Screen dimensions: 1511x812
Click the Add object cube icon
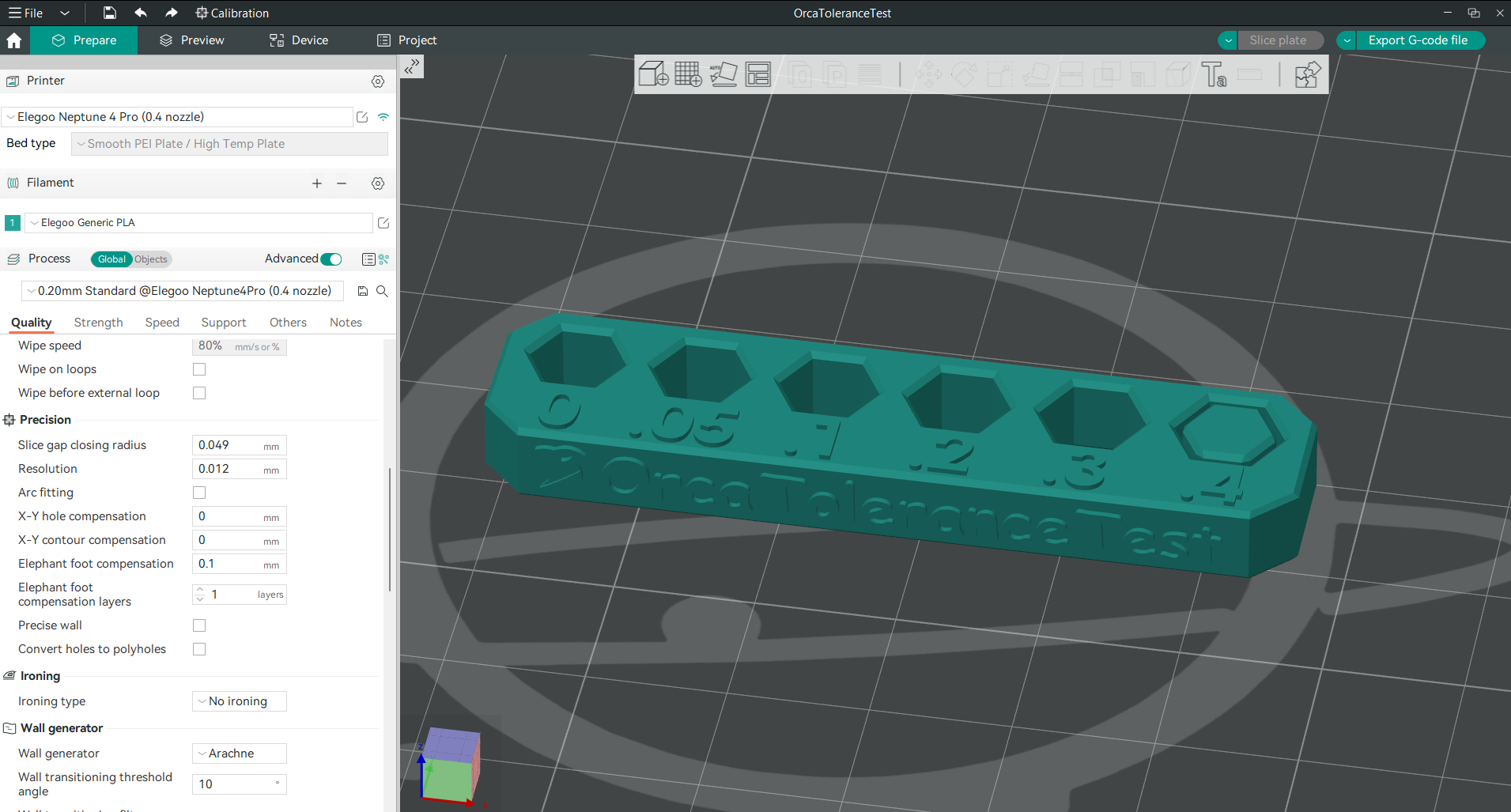[x=653, y=74]
